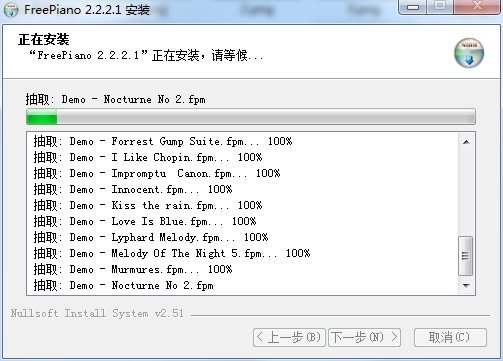Select the Murmures.fpm log entry
503x361 pixels.
click(x=133, y=269)
